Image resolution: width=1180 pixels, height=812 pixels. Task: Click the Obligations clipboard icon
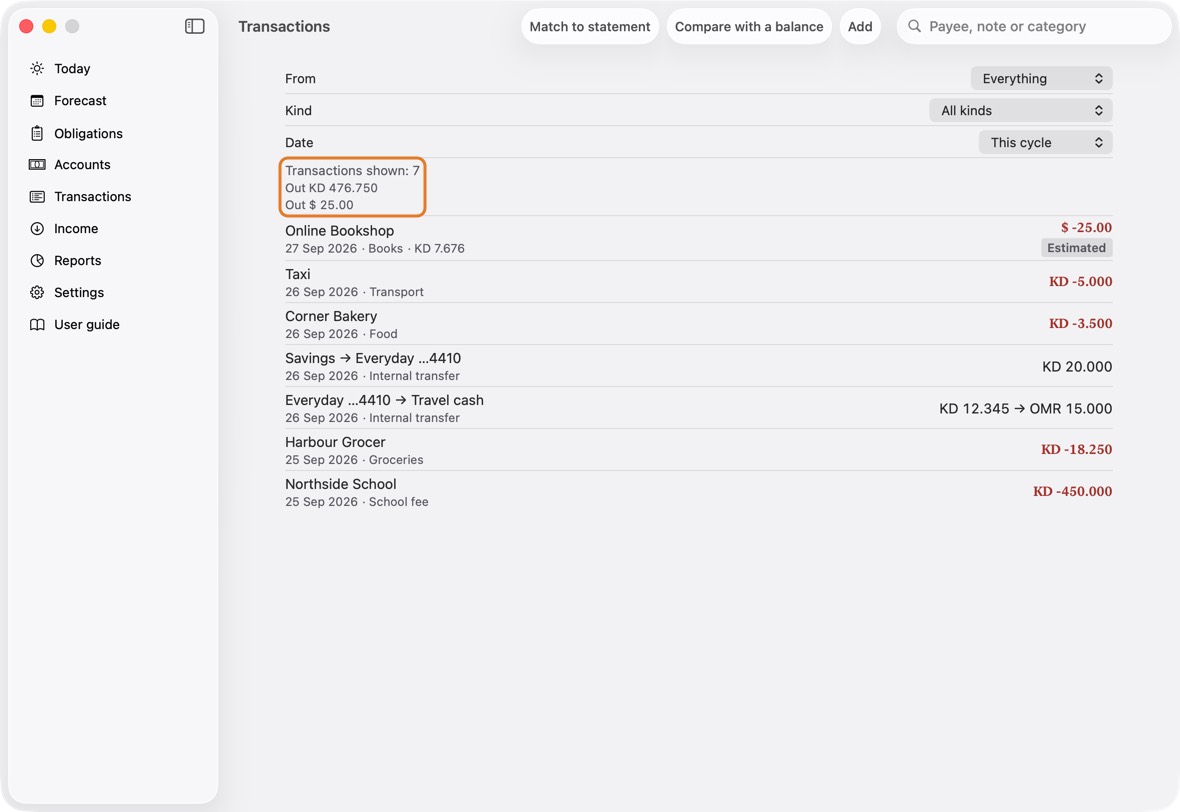click(37, 133)
